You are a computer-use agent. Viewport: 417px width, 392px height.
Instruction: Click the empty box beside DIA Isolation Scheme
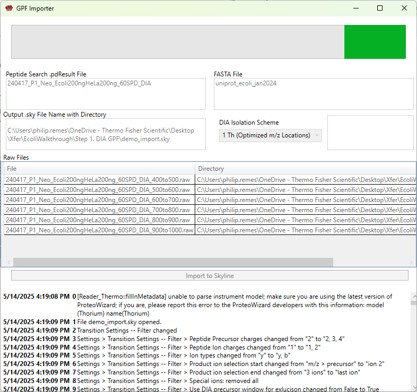(370, 133)
